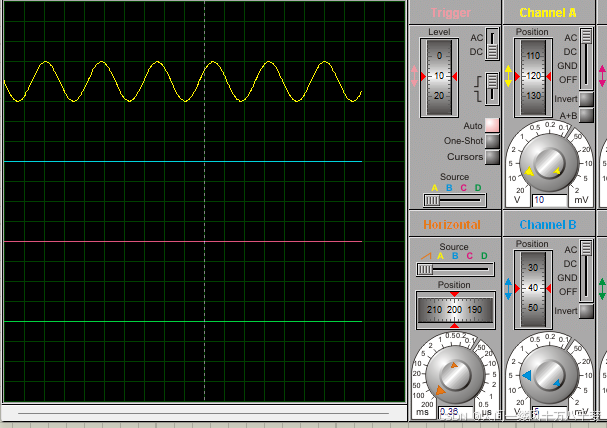The width and height of the screenshot is (607, 428).
Task: Enable One-Shot trigger mode
Action: point(492,141)
